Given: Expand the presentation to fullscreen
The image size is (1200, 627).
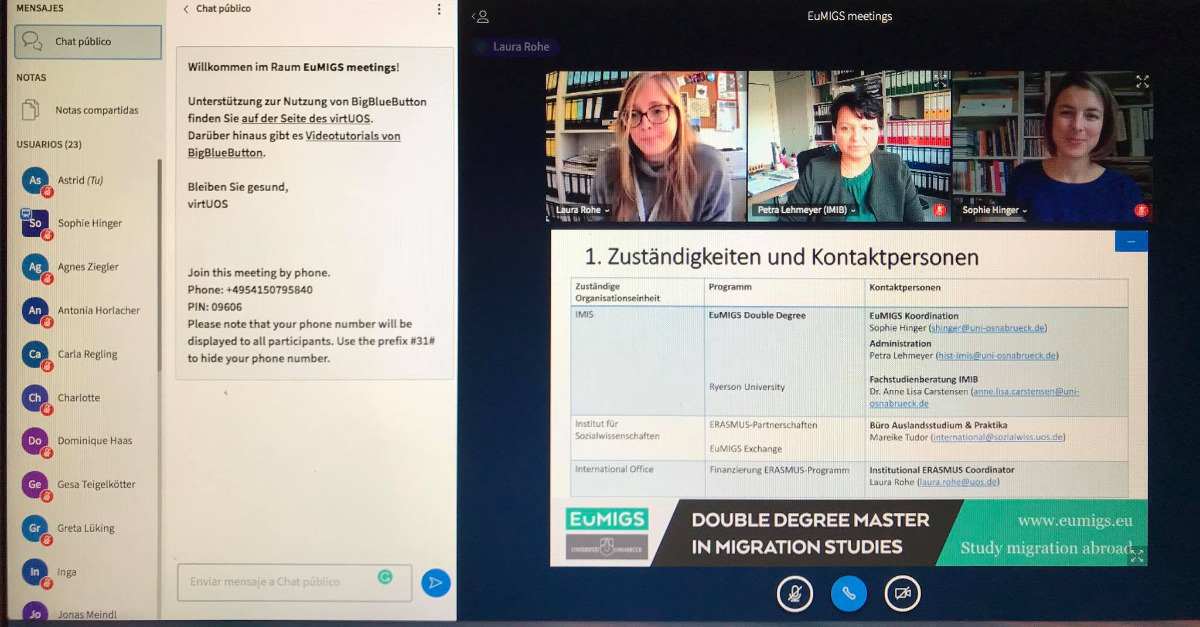Looking at the screenshot, I should pyautogui.click(x=1136, y=556).
